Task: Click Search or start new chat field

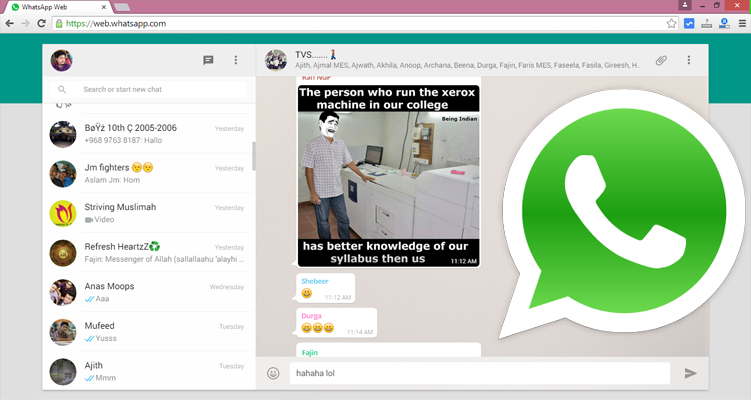Action: [148, 90]
